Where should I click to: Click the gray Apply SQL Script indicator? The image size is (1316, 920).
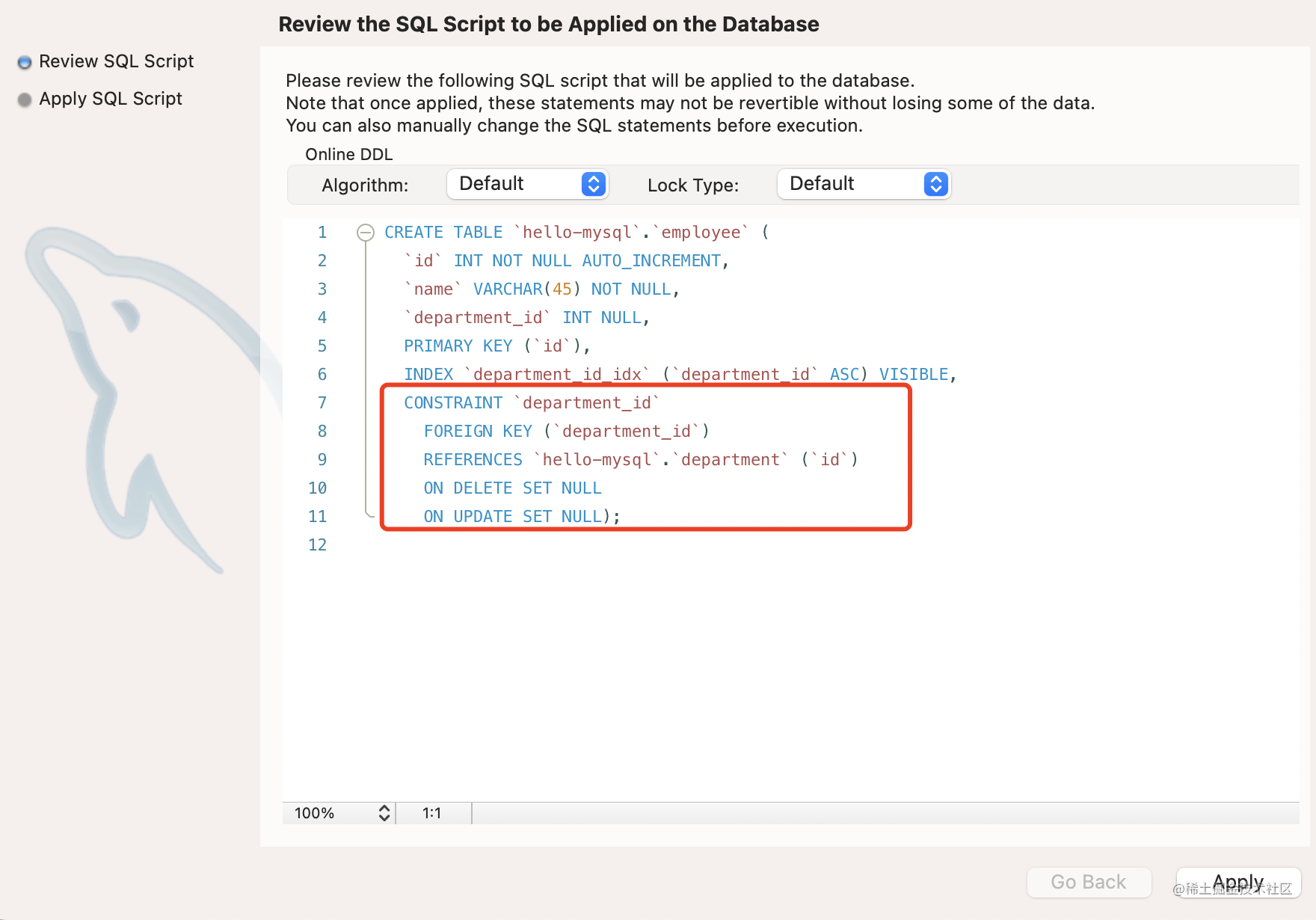pyautogui.click(x=25, y=99)
